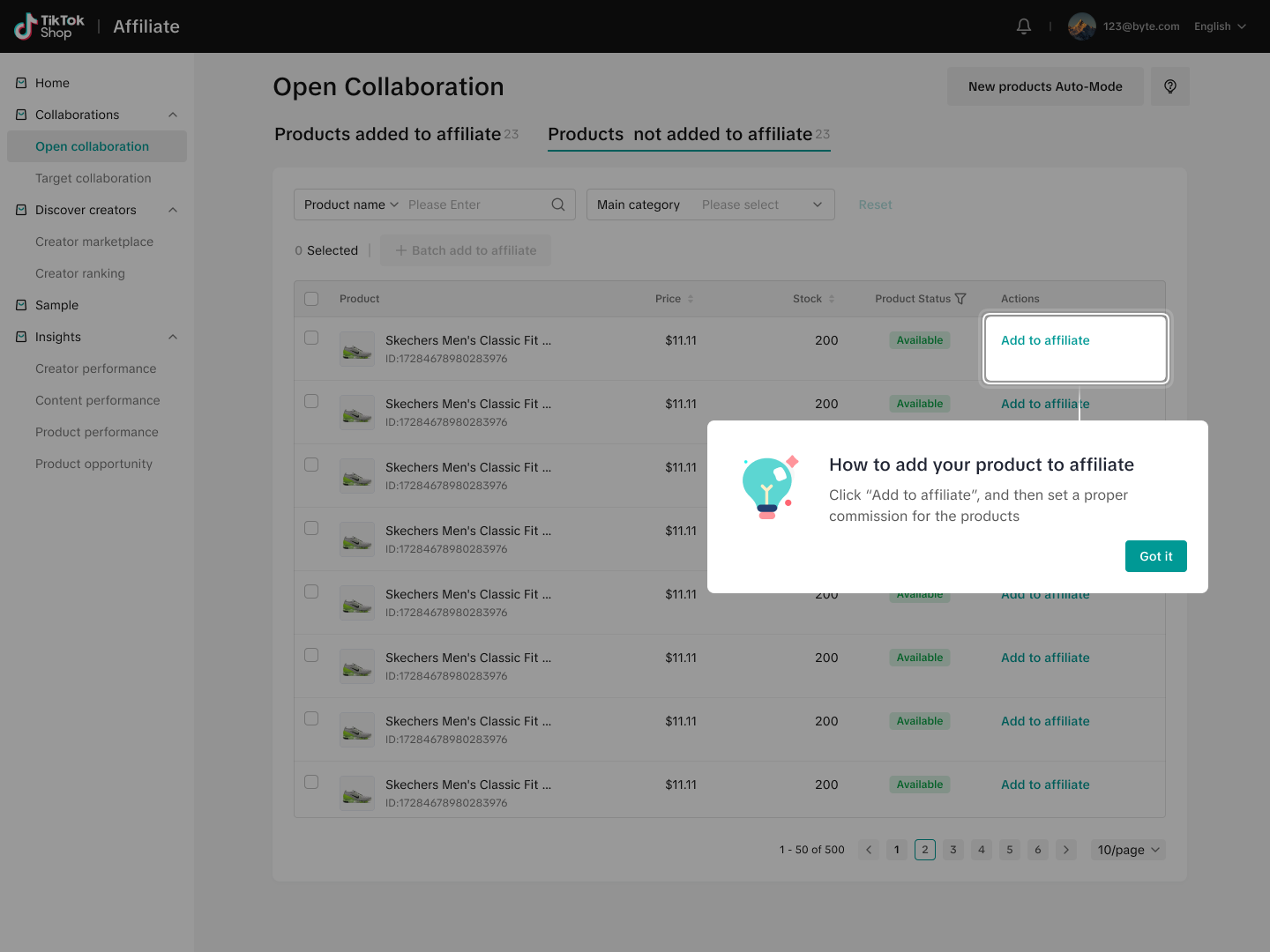The image size is (1270, 952).
Task: Click the Home icon in the sidebar
Action: (x=21, y=83)
